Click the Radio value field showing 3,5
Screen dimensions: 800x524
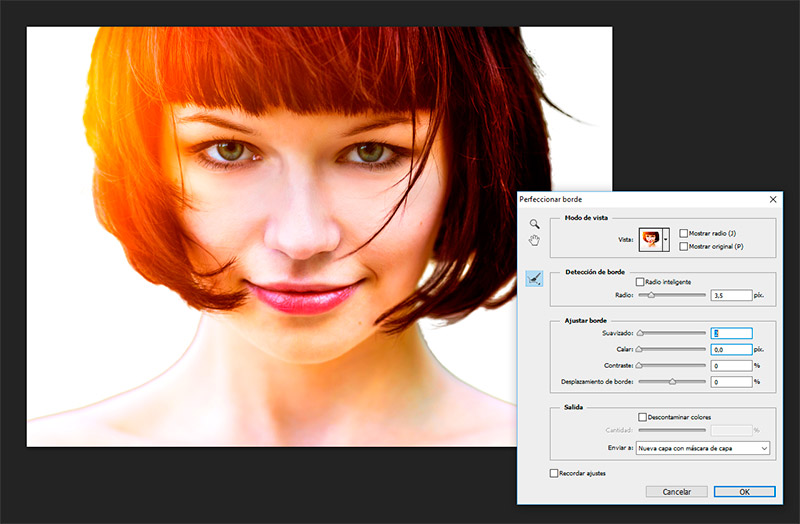point(730,296)
